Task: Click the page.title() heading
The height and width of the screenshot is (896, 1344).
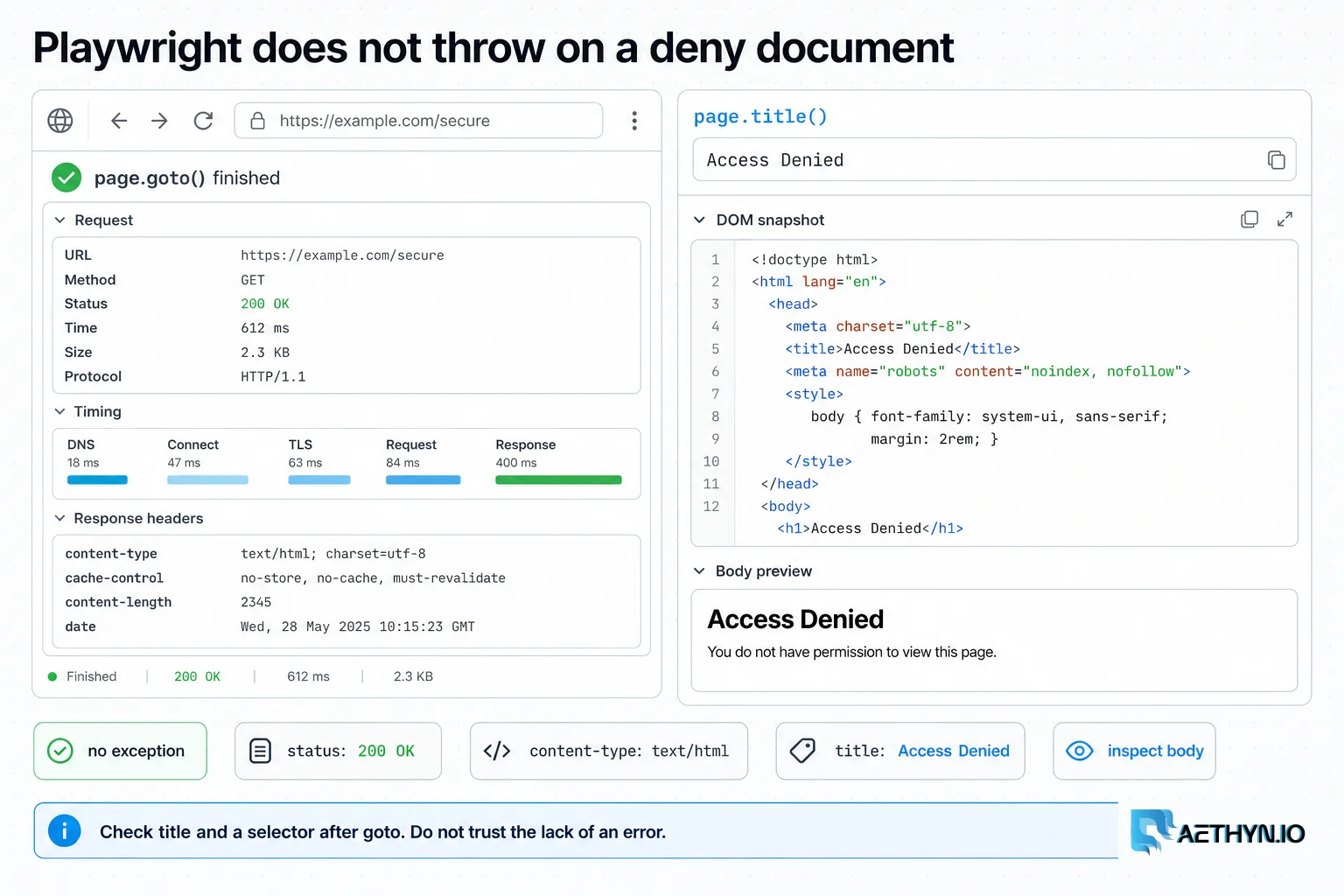Action: pyautogui.click(x=759, y=116)
